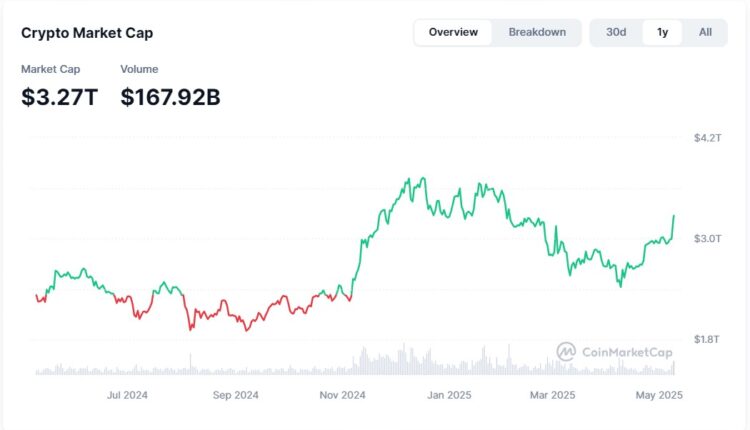
Task: Select the 1y time range
Action: [662, 32]
